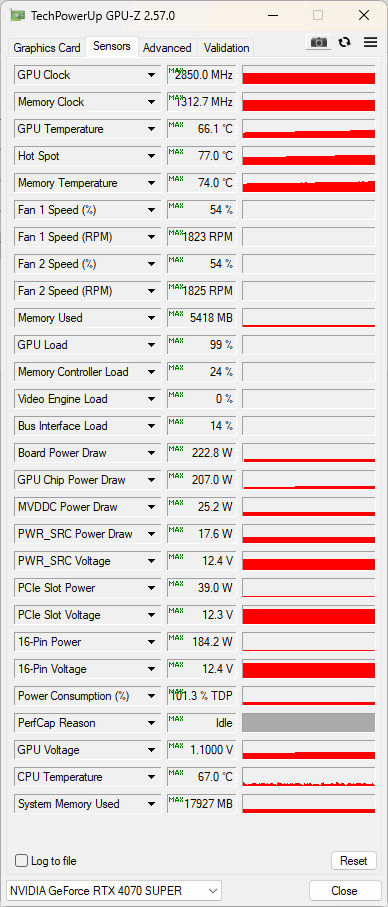The width and height of the screenshot is (388, 907).
Task: Open the NVIDIA GeForce RTX 4070 SUPER dropdown
Action: tap(114, 891)
